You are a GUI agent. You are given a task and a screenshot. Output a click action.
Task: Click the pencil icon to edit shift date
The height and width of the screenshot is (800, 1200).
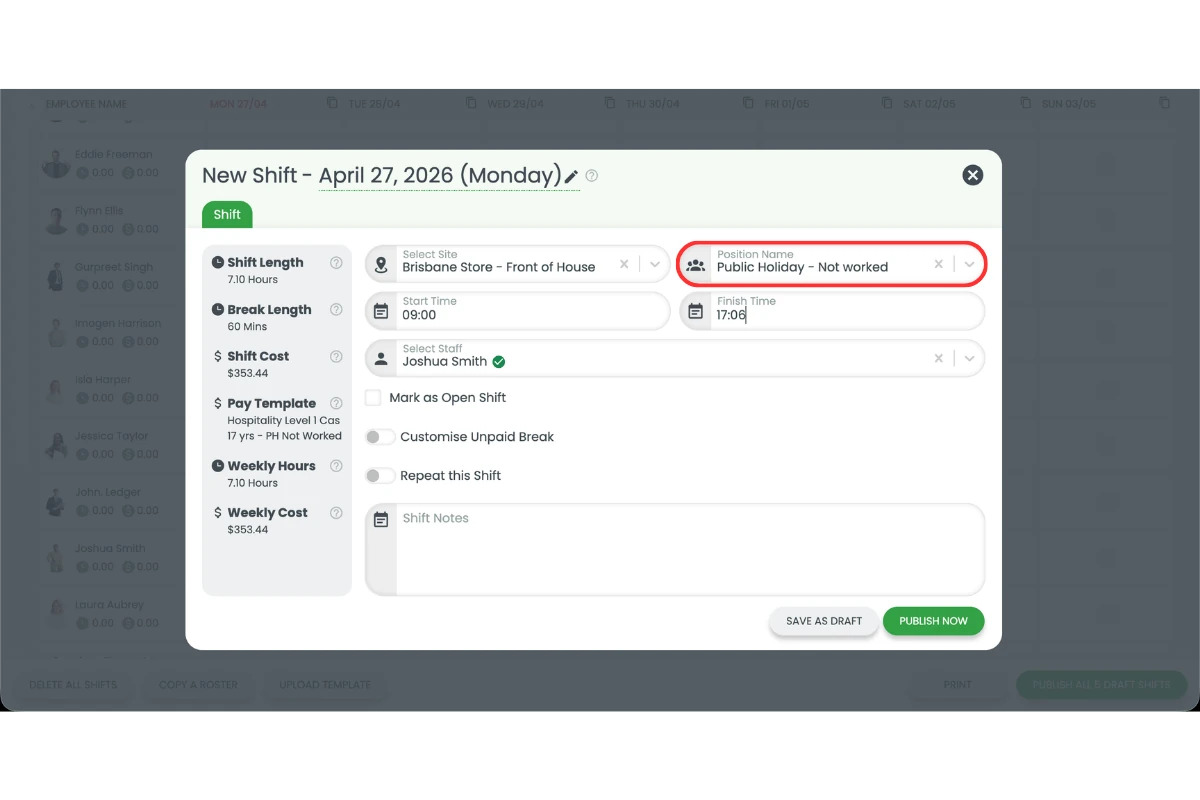571,177
